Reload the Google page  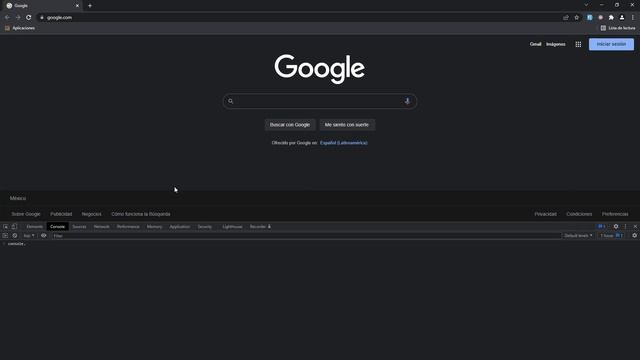(29, 18)
